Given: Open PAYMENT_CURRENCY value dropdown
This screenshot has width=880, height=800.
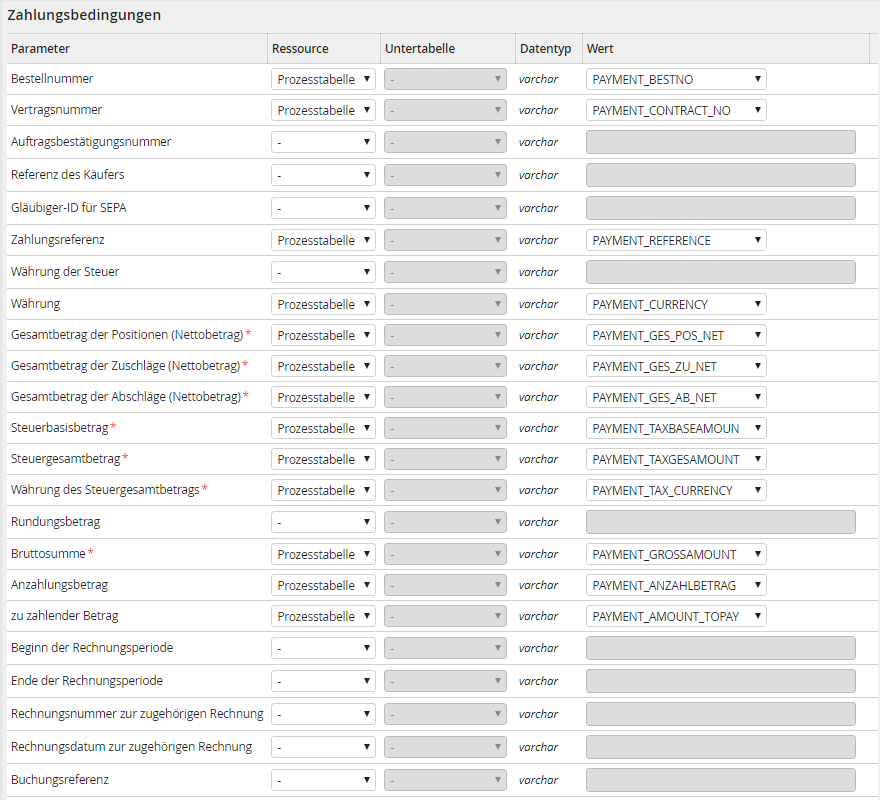Looking at the screenshot, I should point(676,304).
